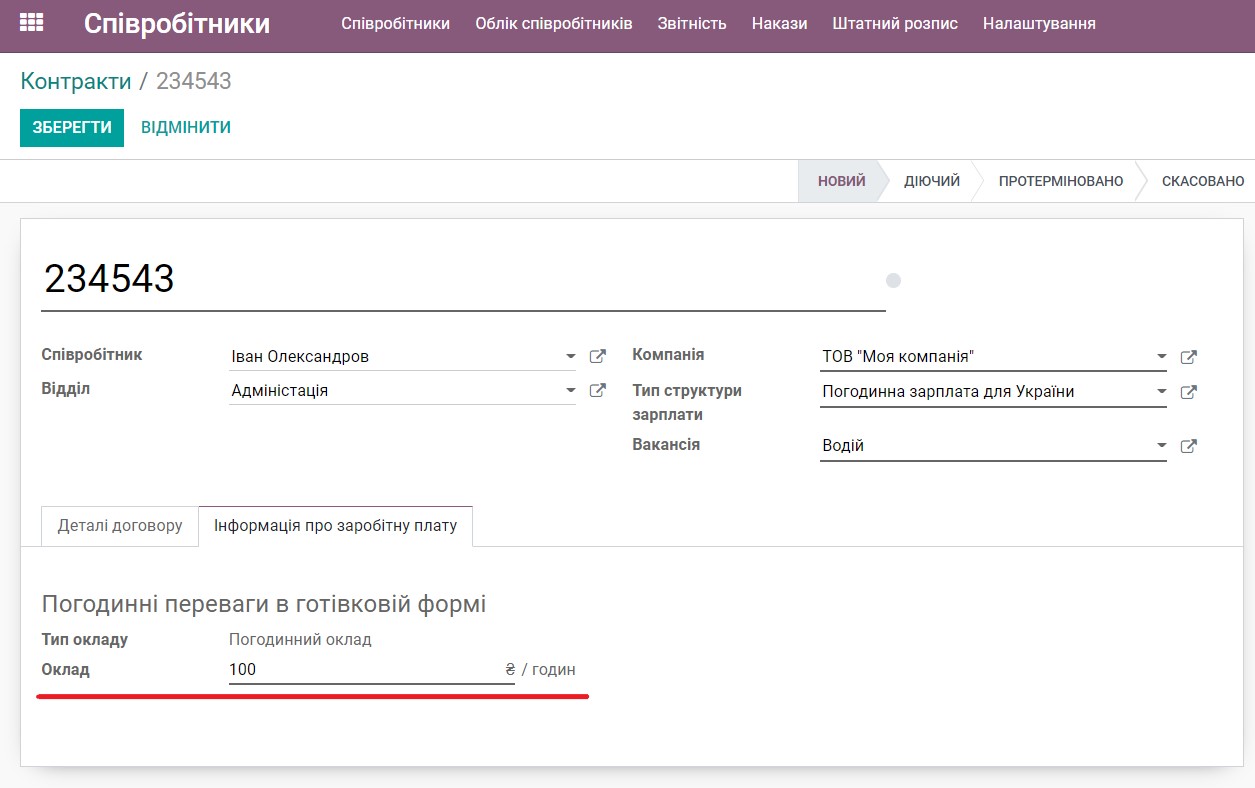This screenshot has width=1255, height=788.
Task: Switch to the Деталі договору tab
Action: tap(119, 526)
